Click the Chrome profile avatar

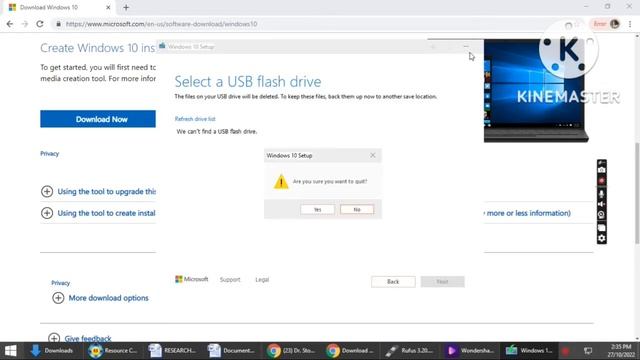point(615,24)
